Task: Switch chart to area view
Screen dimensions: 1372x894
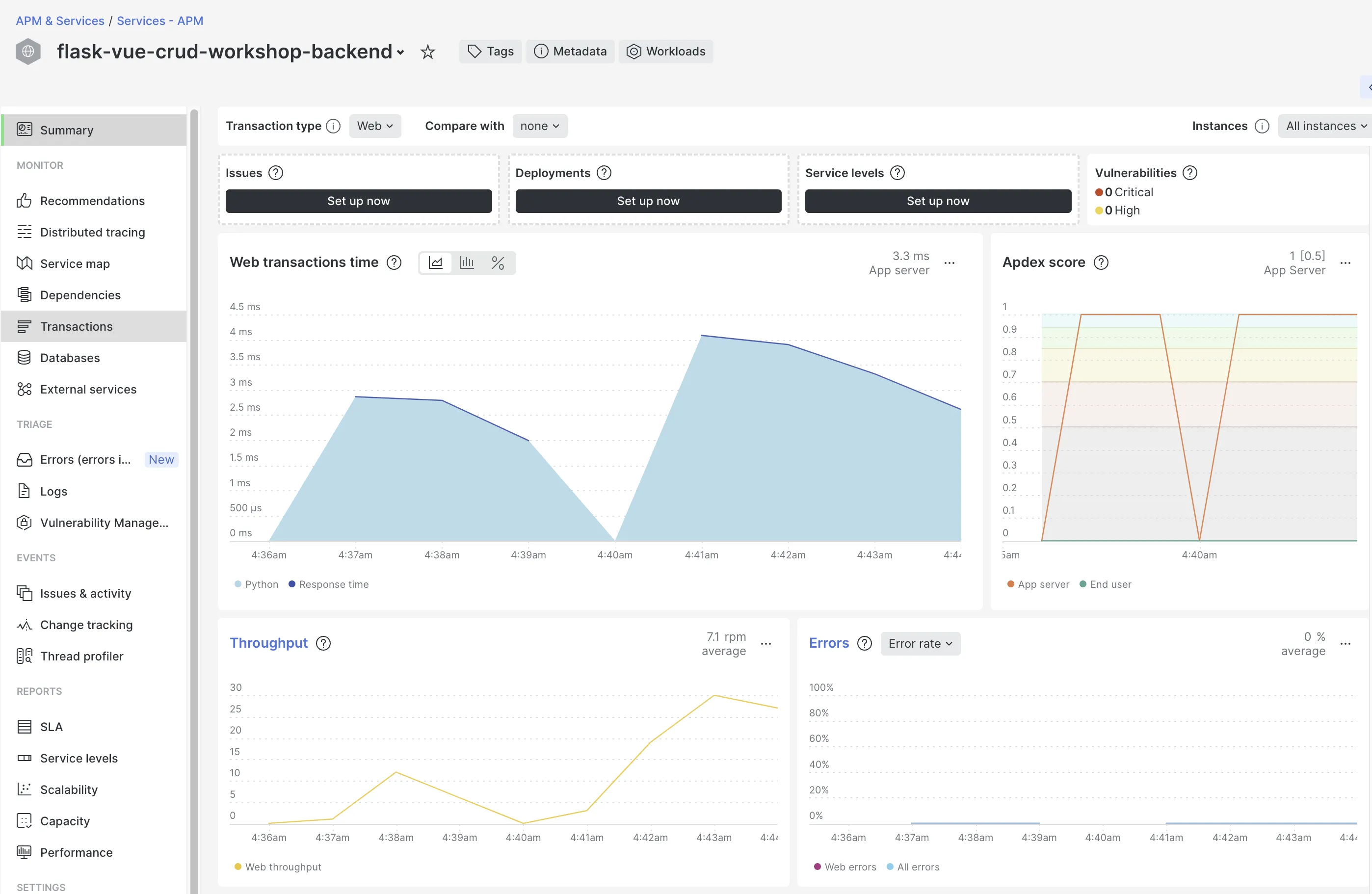Action: (435, 263)
